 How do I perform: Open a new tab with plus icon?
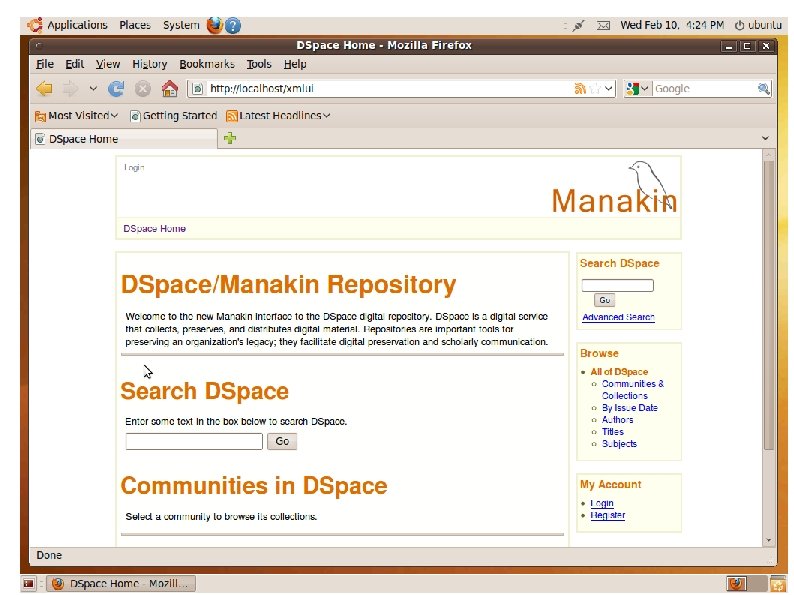[230, 138]
